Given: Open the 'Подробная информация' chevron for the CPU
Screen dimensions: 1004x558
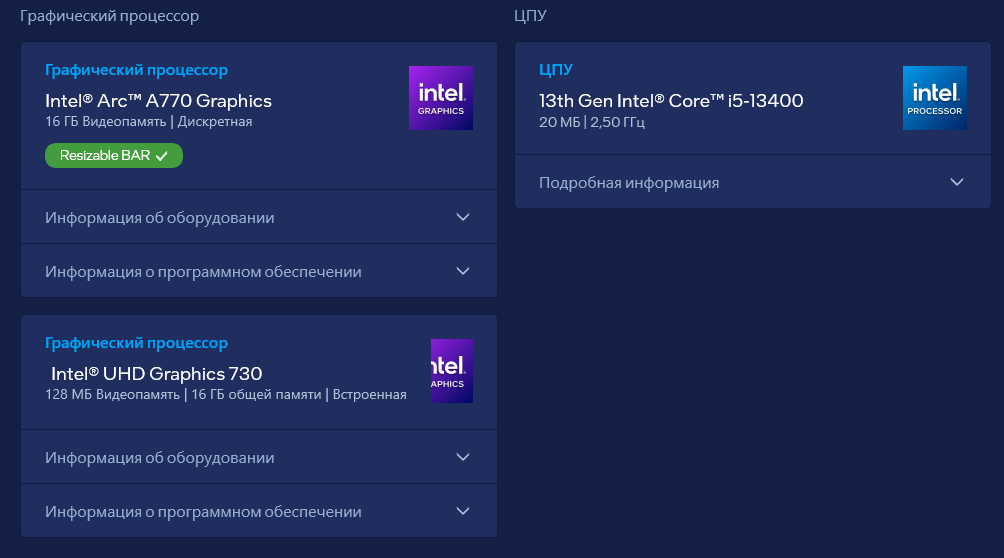Looking at the screenshot, I should 957,182.
